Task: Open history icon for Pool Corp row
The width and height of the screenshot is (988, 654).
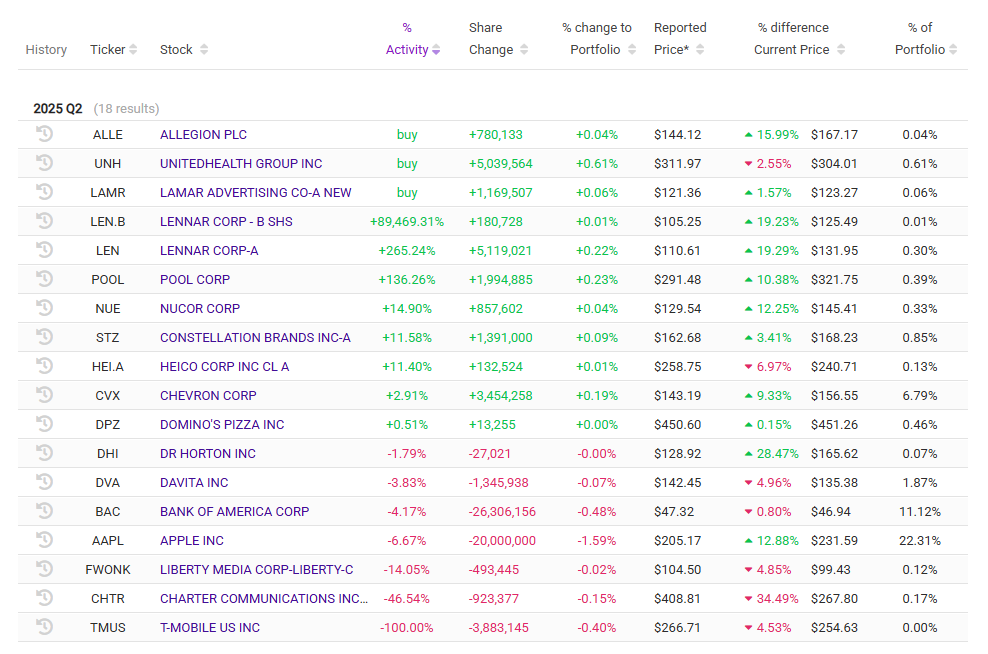Action: tap(44, 279)
